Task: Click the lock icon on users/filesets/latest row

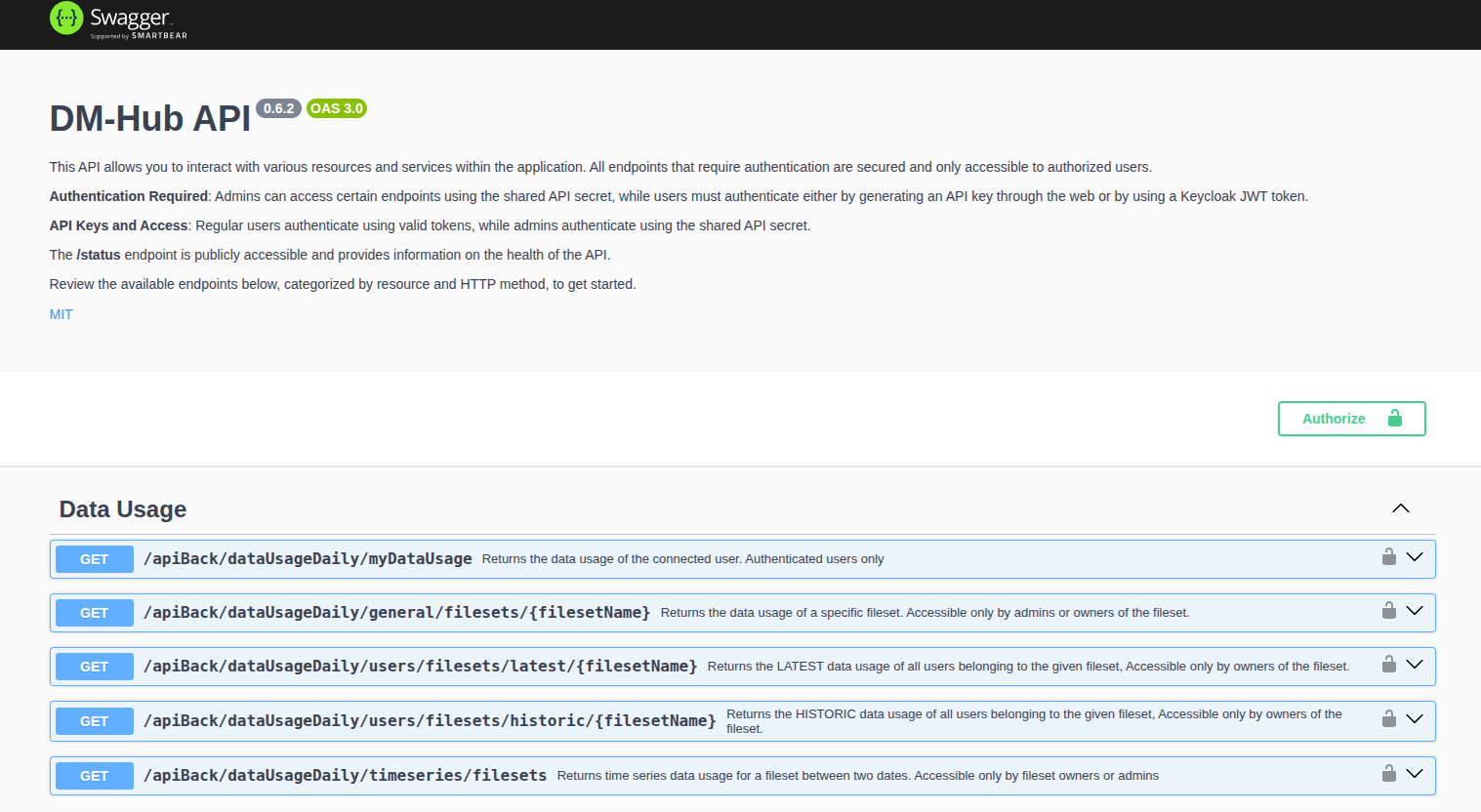Action: [1388, 665]
